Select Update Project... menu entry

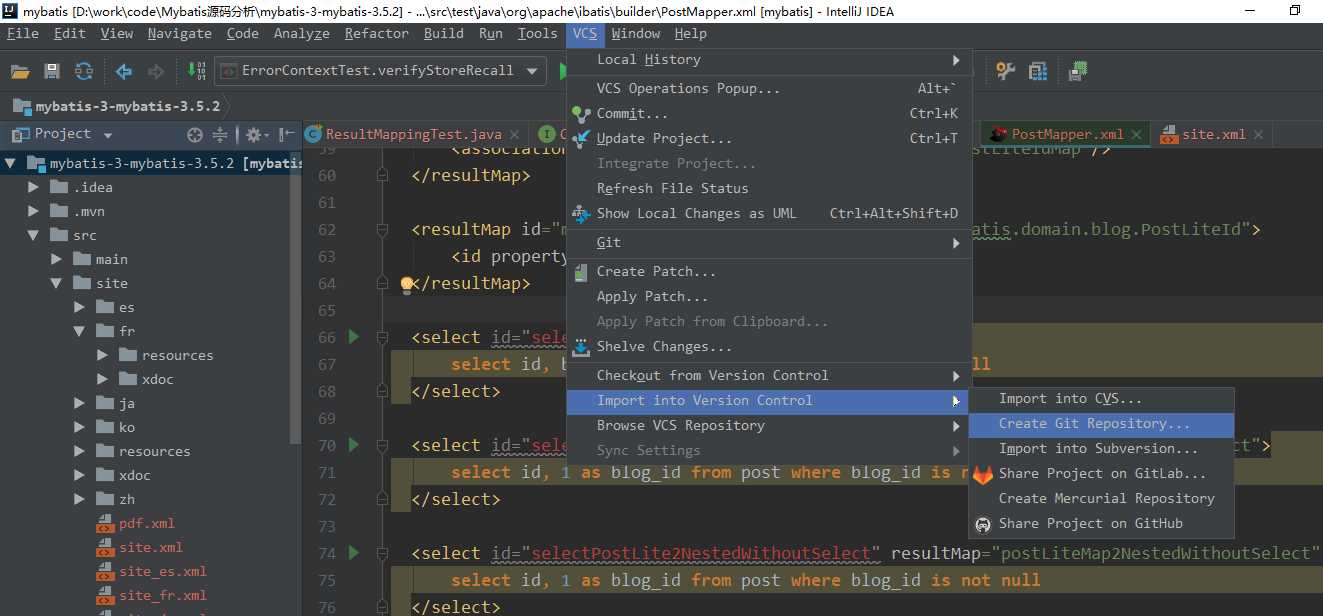coord(769,138)
